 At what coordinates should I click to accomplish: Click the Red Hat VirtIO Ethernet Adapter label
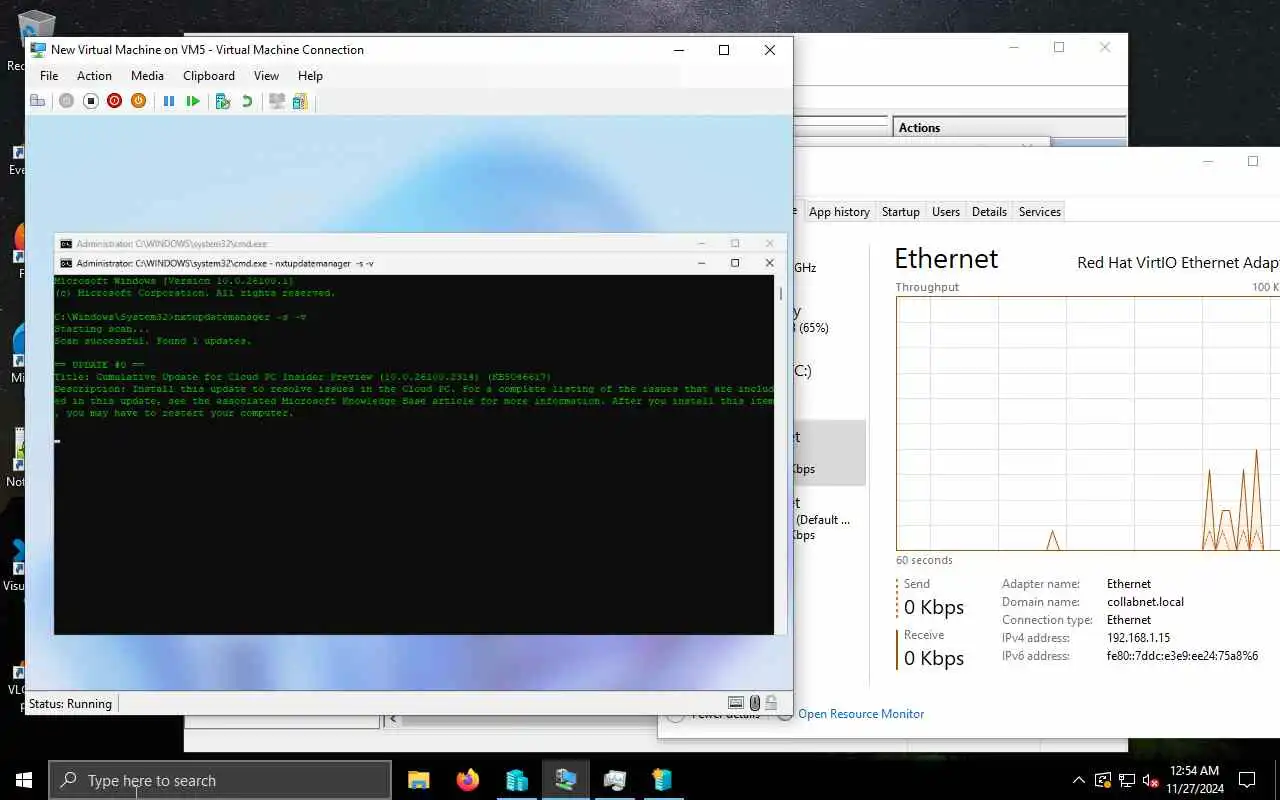tap(1178, 263)
